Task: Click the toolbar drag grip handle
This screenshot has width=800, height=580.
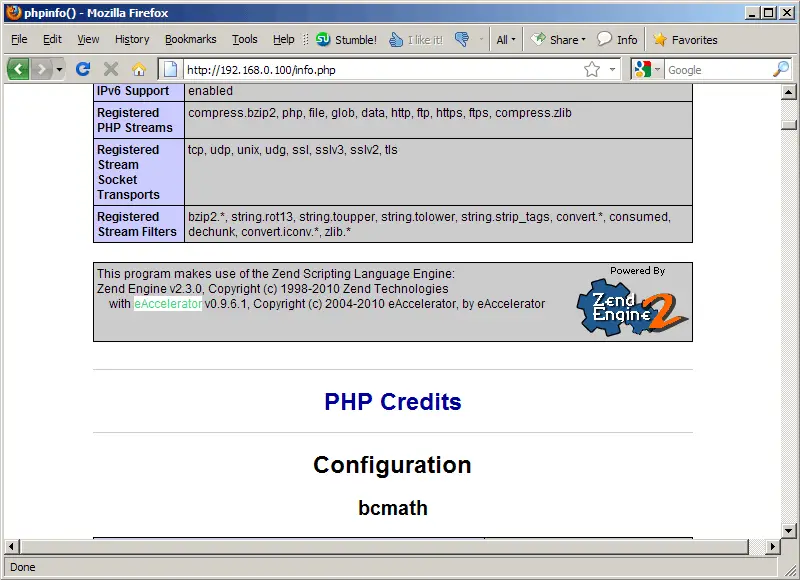Action: (306, 39)
